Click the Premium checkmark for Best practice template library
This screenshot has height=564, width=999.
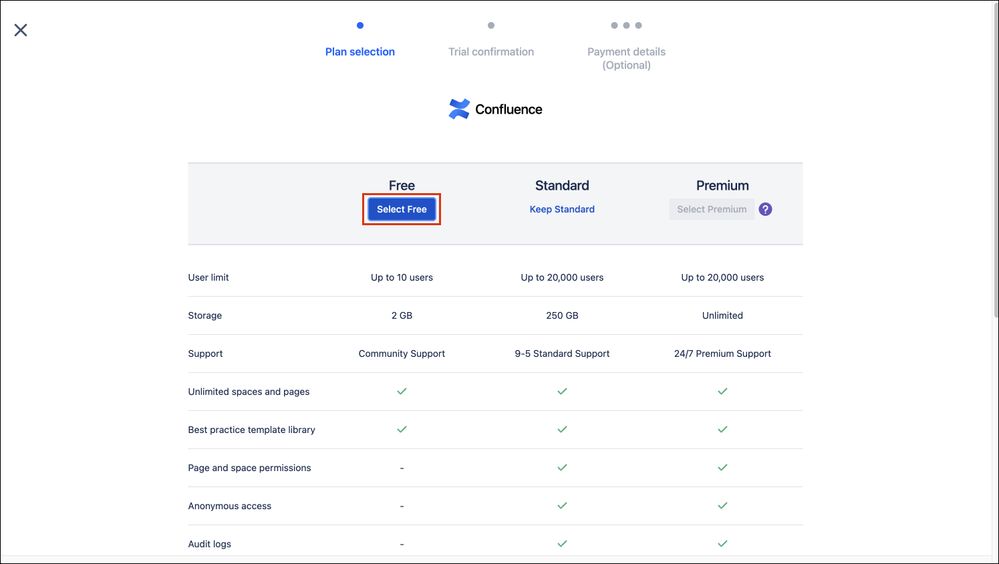click(x=722, y=430)
